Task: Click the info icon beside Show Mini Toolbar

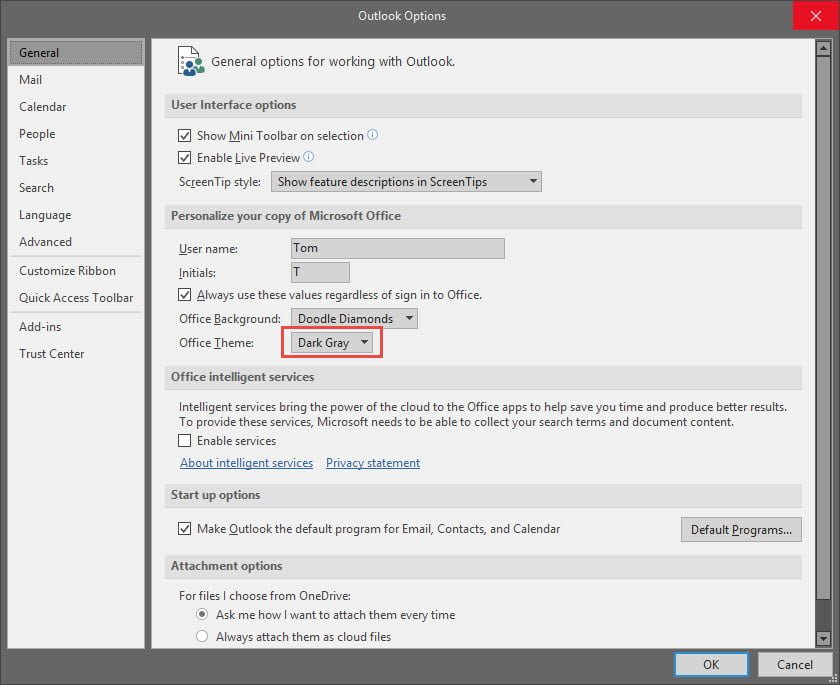Action: click(x=372, y=135)
